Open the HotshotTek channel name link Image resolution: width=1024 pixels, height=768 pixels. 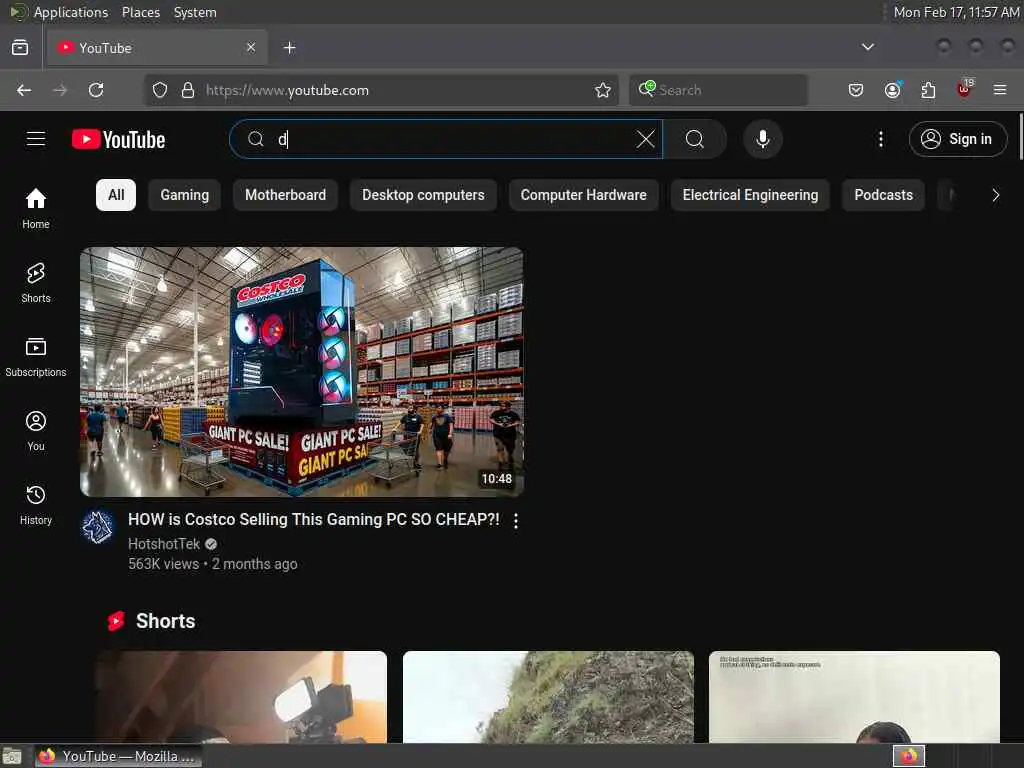click(x=164, y=544)
